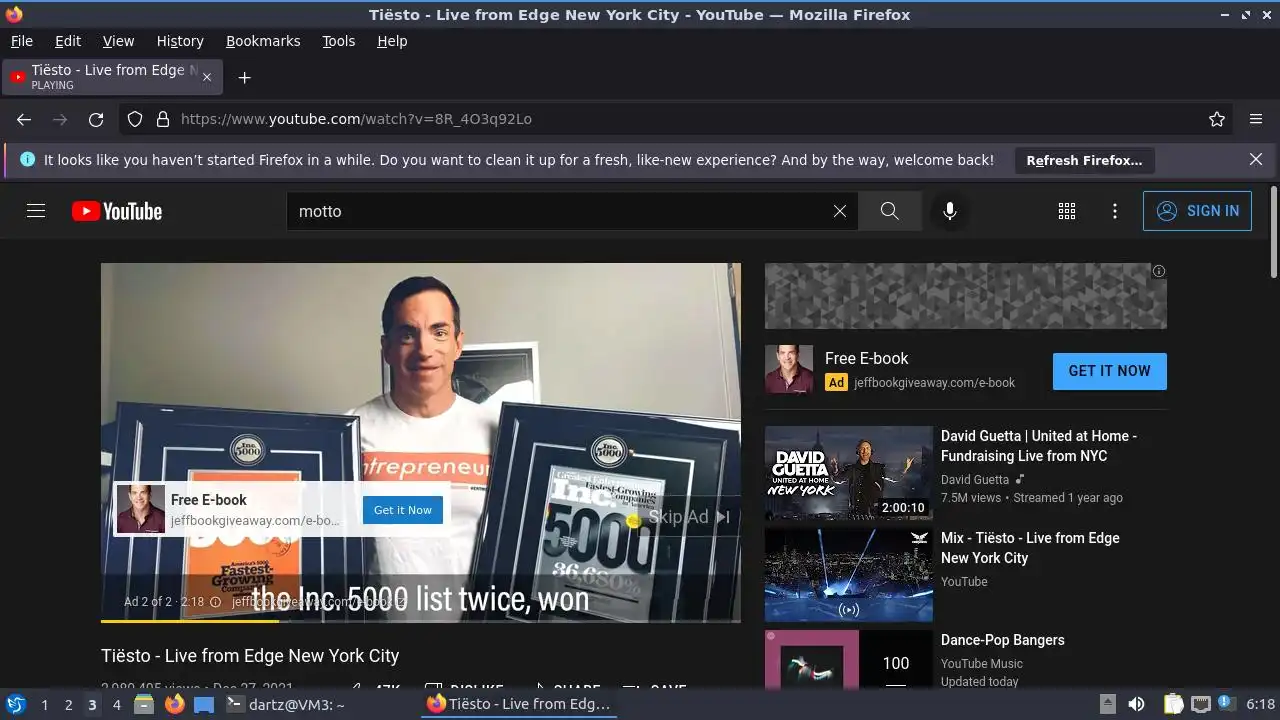Open Firefox application hamburger menu
Viewport: 1280px width, 720px height.
[1256, 119]
